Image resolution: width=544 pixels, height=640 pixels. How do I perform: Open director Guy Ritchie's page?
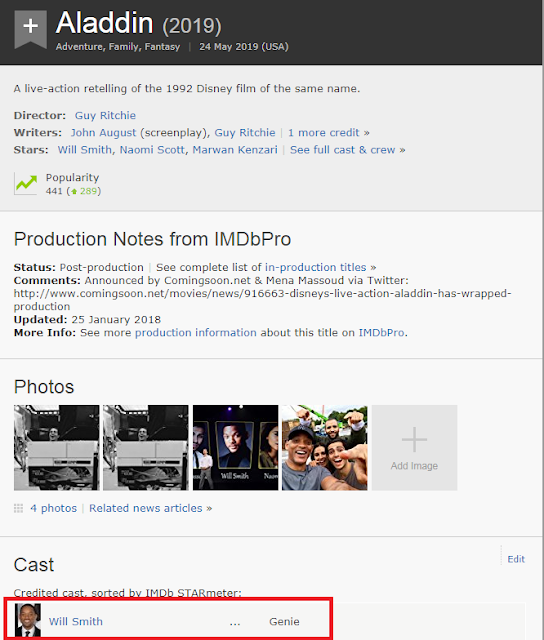point(105,116)
